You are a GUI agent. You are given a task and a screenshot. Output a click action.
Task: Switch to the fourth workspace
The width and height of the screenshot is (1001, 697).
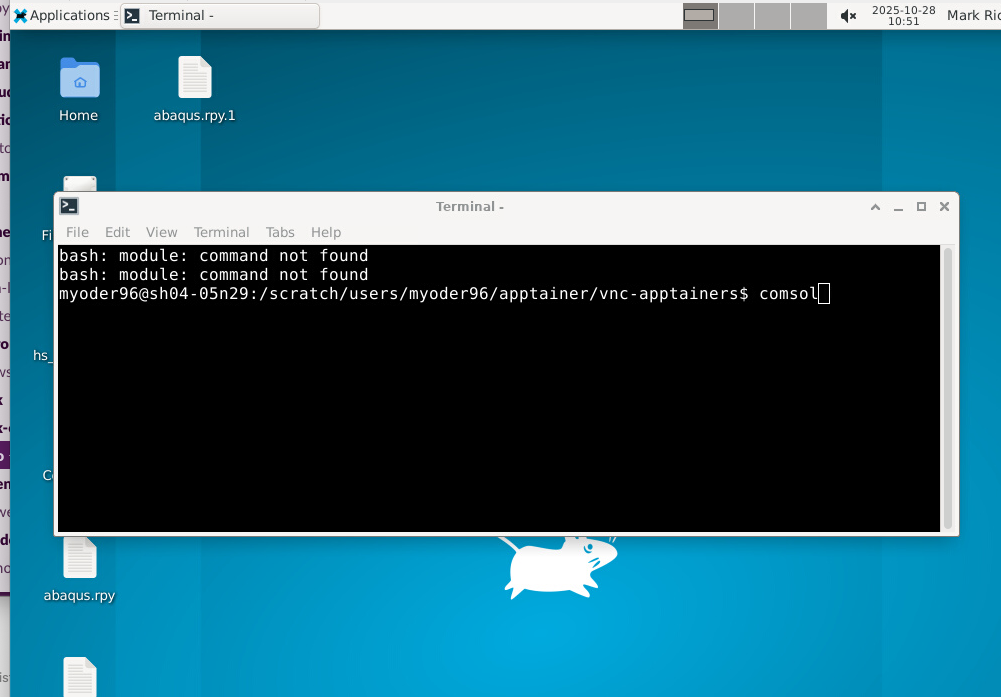(809, 15)
